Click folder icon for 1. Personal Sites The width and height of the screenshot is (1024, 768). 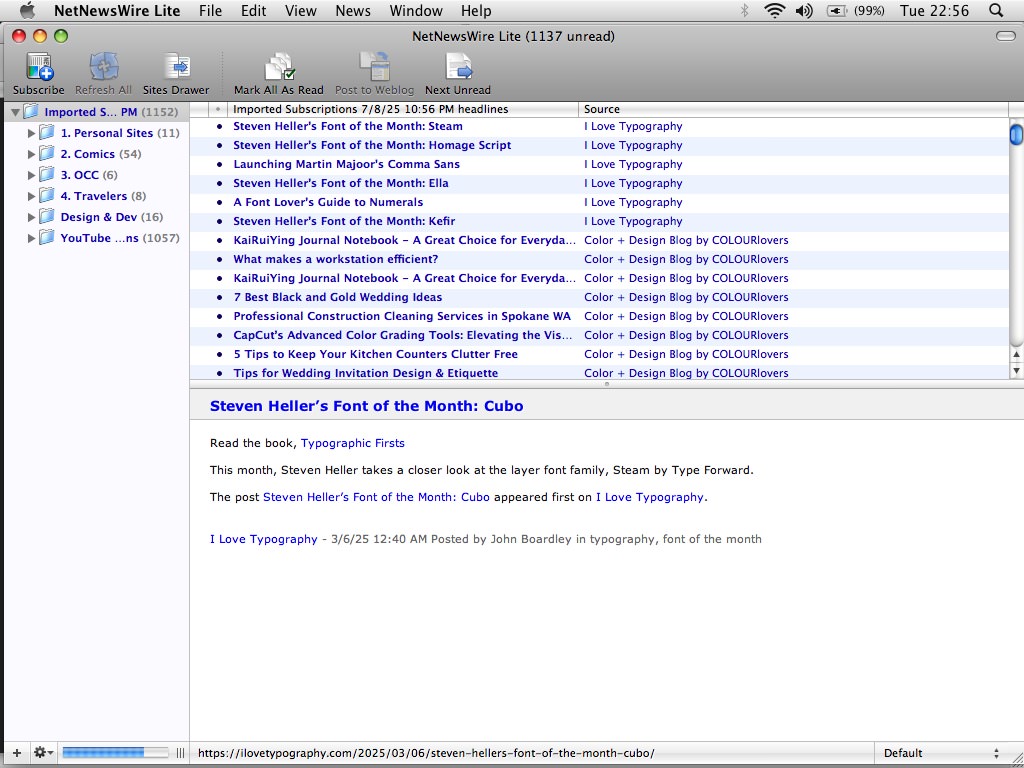pyautogui.click(x=46, y=133)
